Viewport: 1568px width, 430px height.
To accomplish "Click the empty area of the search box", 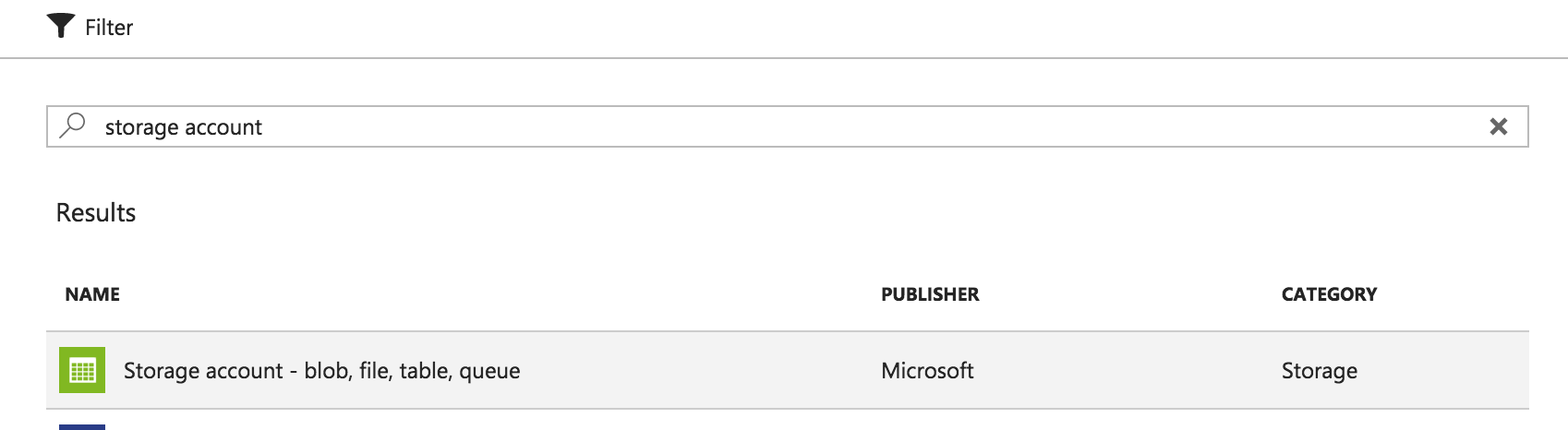I will click(x=868, y=126).
